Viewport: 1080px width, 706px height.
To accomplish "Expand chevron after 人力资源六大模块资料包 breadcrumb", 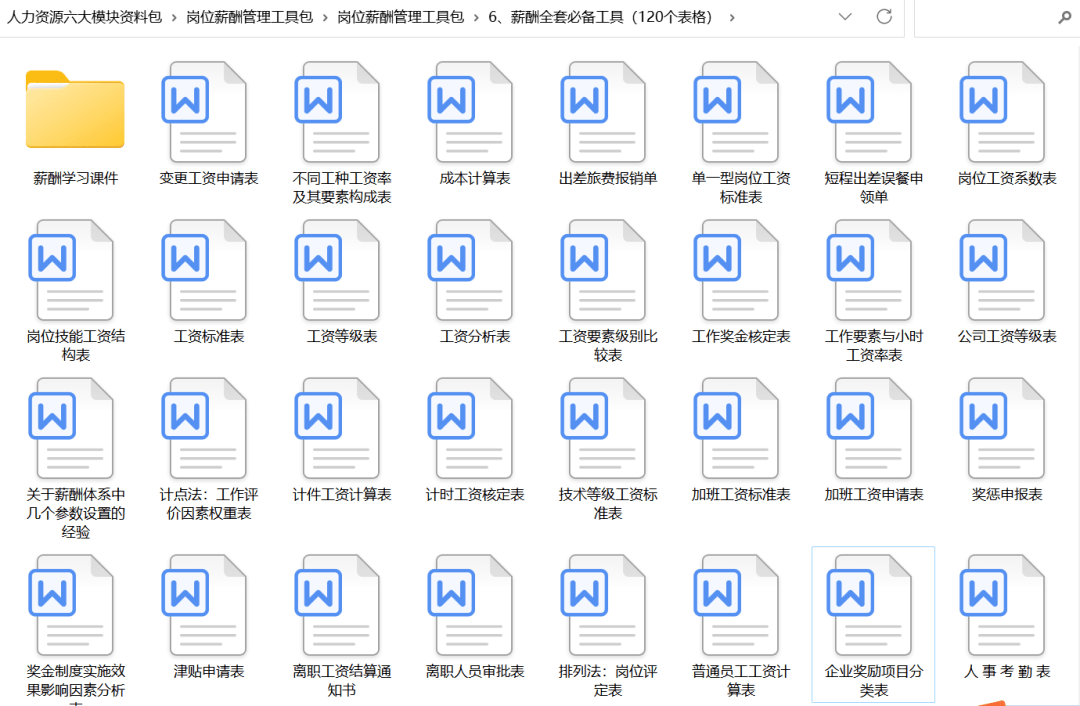I will [x=174, y=17].
